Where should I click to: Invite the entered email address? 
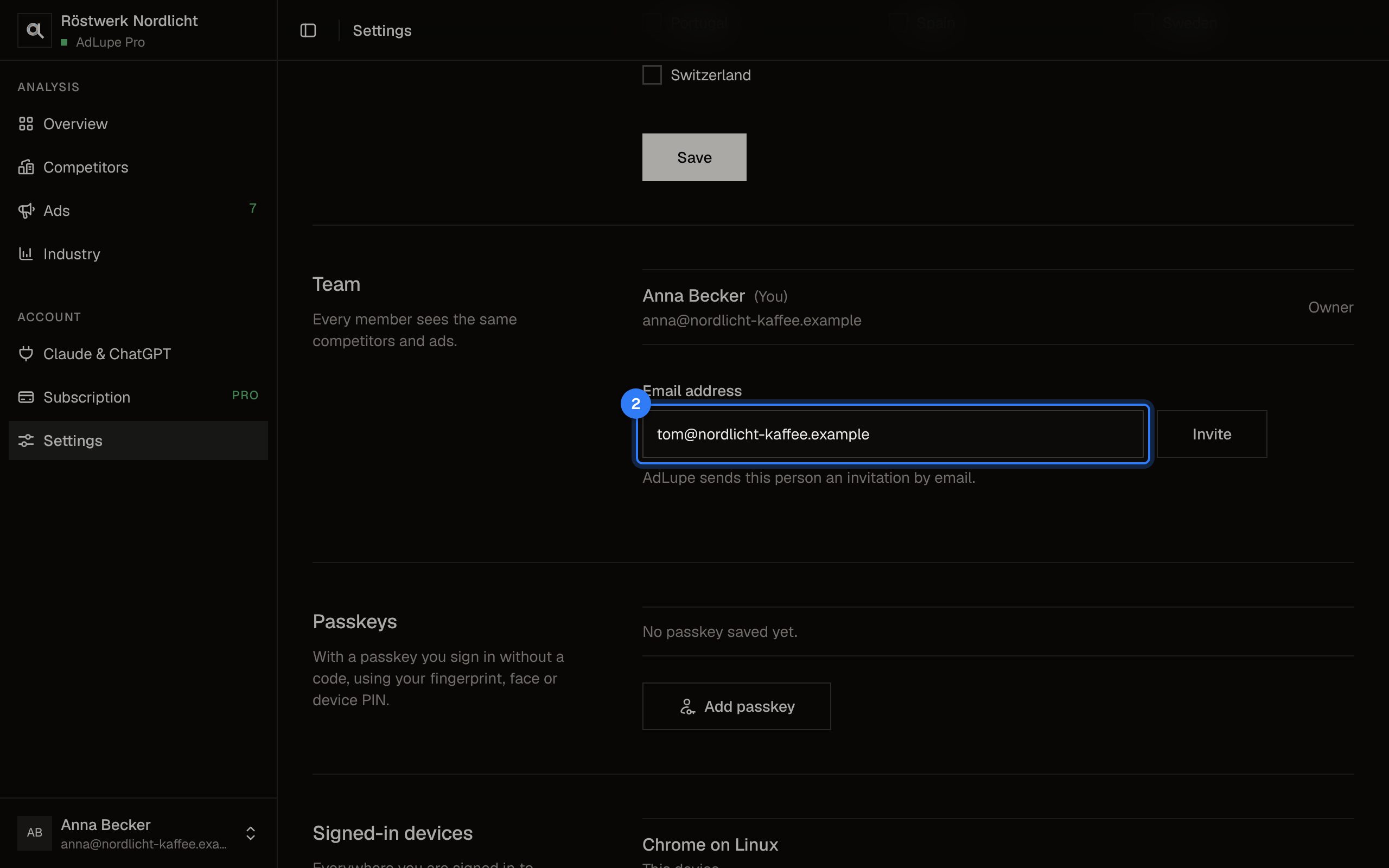(1212, 434)
